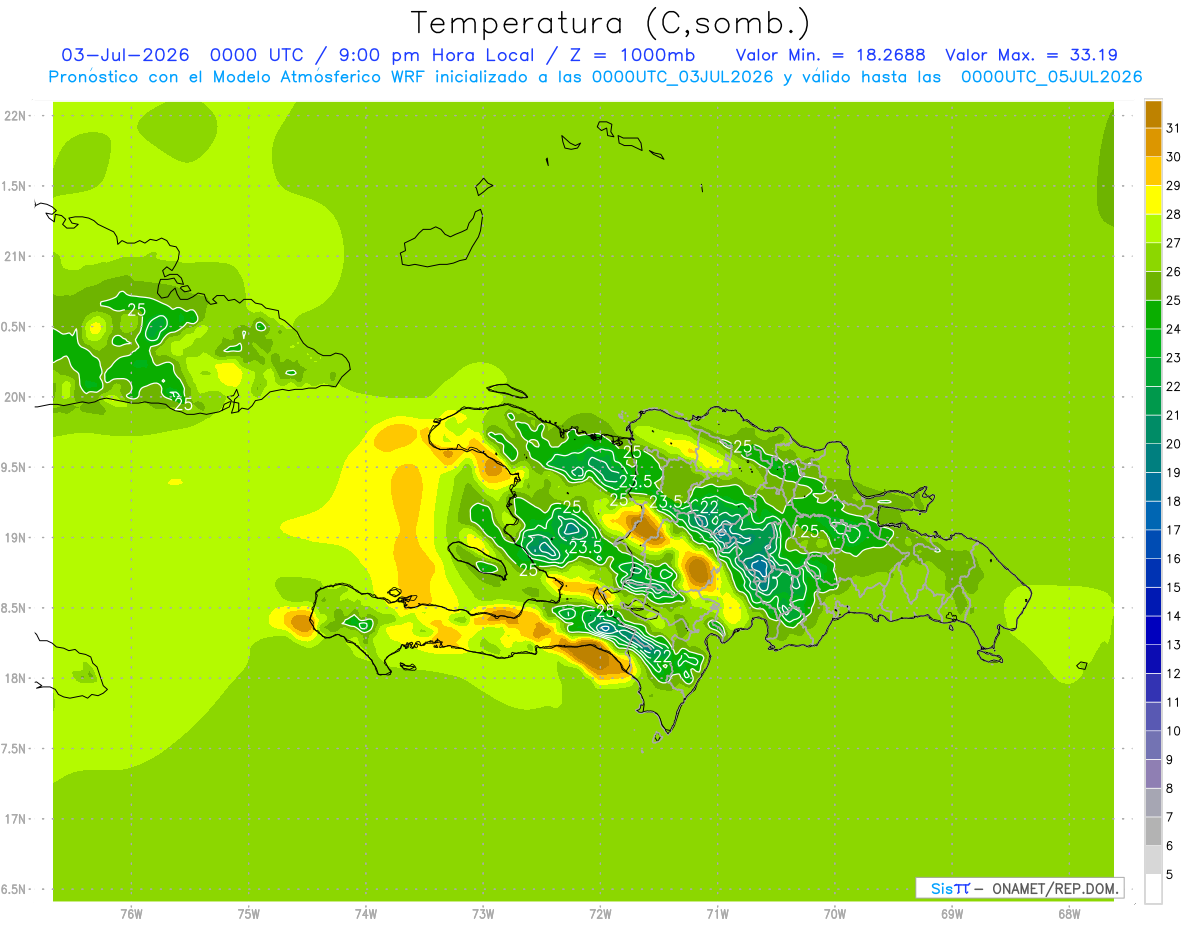Click the '15' legend scale label
Viewport: 1200px width, 927px height.
coord(1174,587)
